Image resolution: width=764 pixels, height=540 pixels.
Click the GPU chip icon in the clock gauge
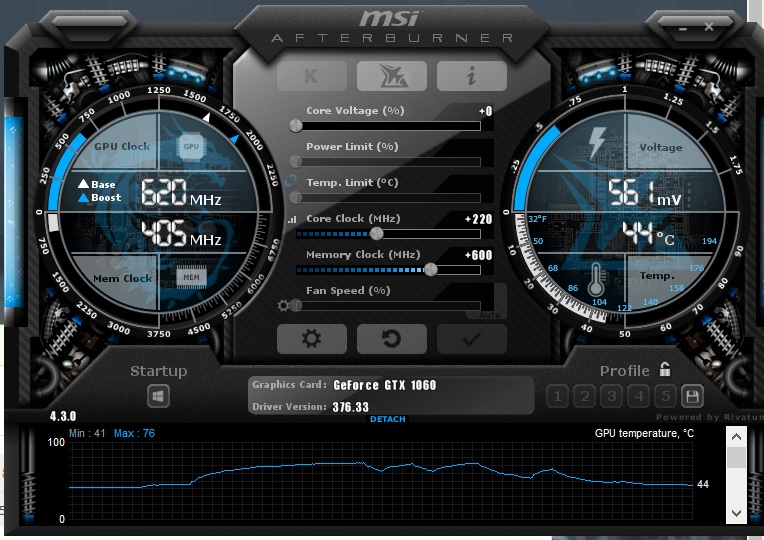191,146
